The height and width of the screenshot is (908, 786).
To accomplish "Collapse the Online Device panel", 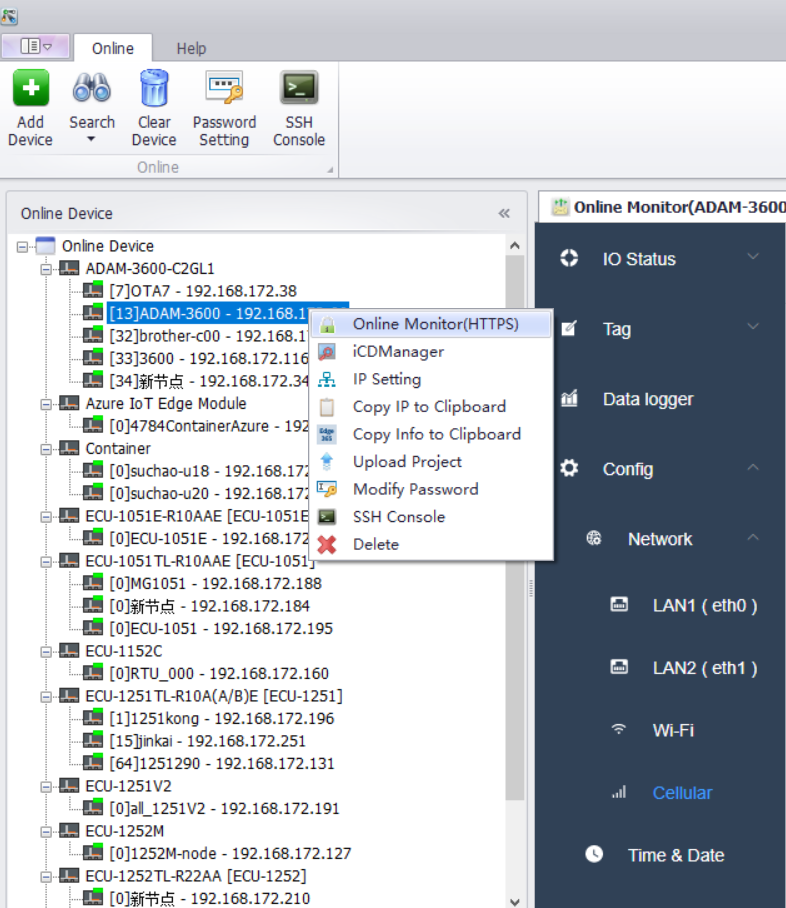I will coord(504,213).
